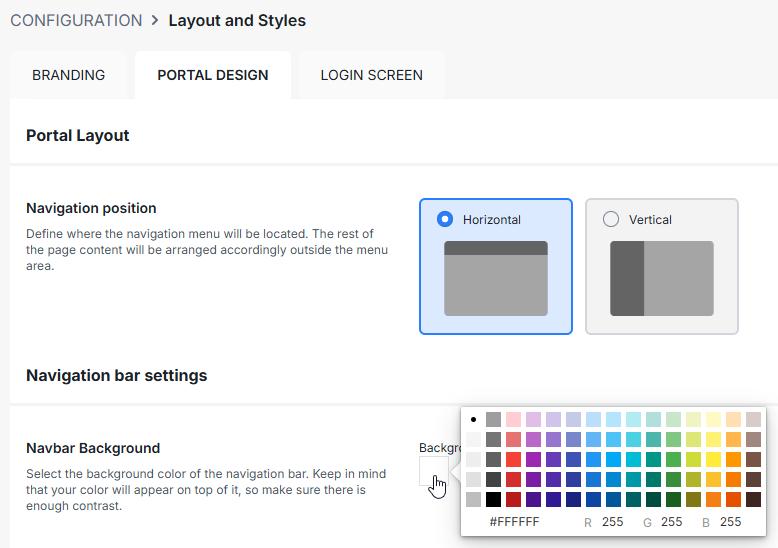The image size is (778, 548).
Task: Click the #FFFFFF hex color input
Action: (x=515, y=522)
